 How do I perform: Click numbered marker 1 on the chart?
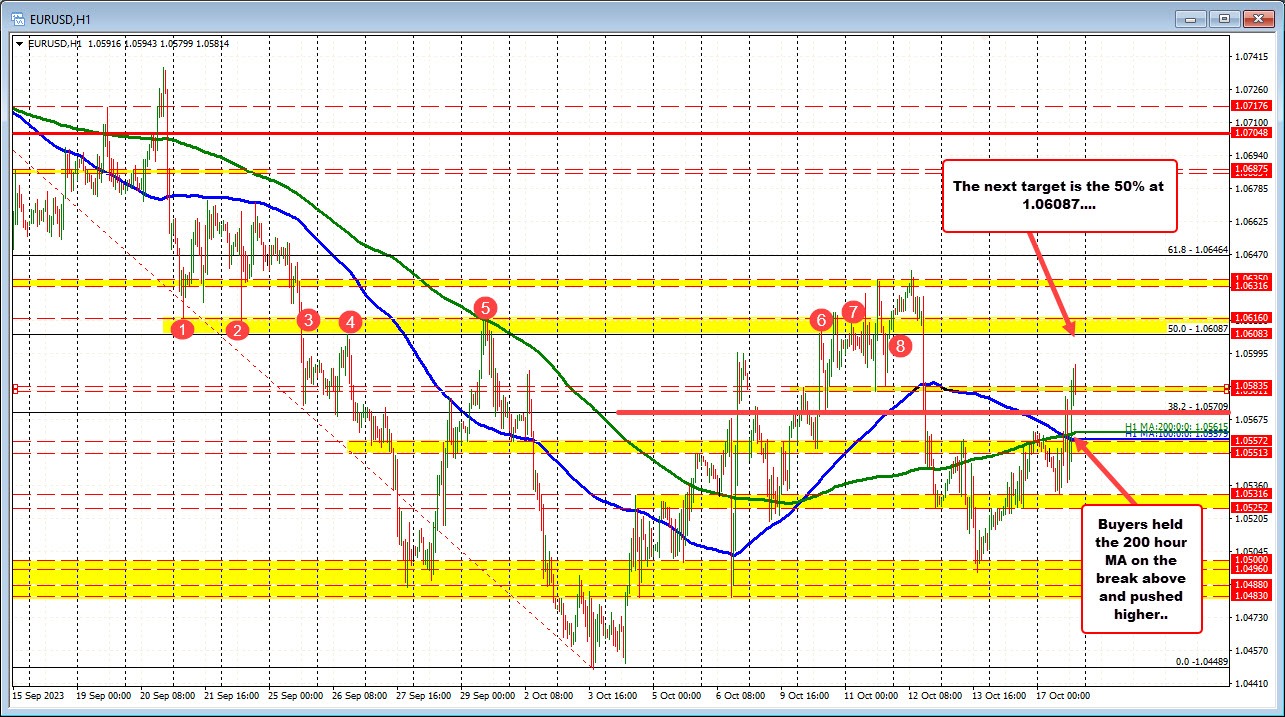pos(181,328)
